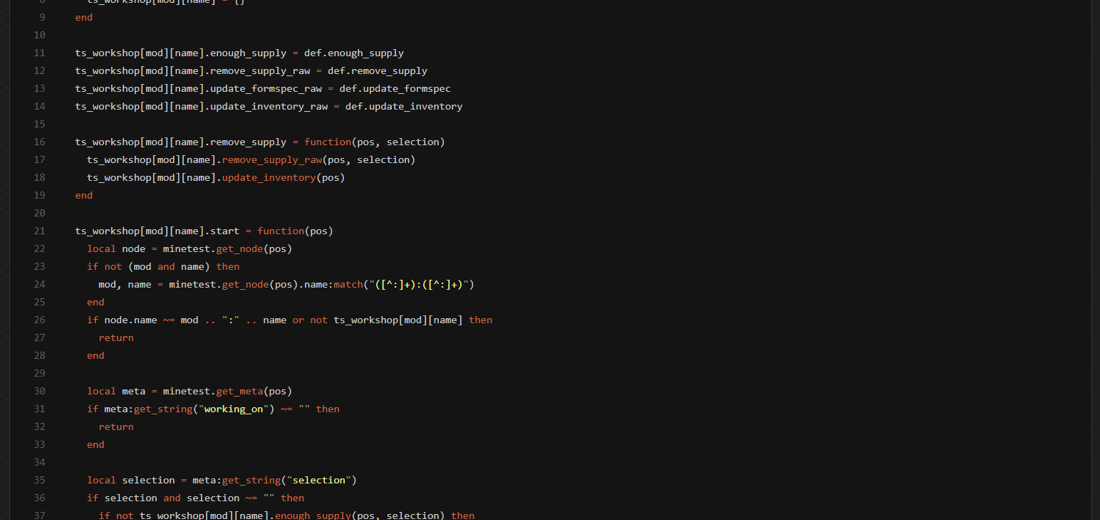The width and height of the screenshot is (1100, 520).
Task: Click 'function(pos, selection)' on line 16
Action: (x=375, y=142)
